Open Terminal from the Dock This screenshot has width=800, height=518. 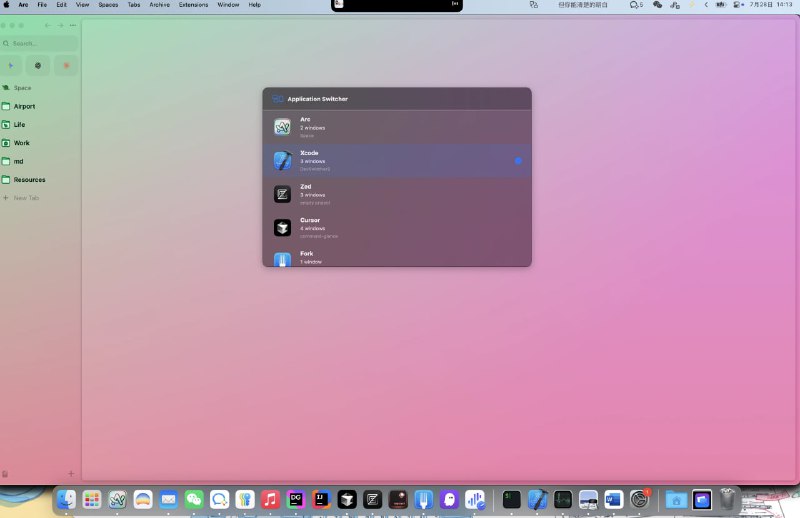pos(511,499)
